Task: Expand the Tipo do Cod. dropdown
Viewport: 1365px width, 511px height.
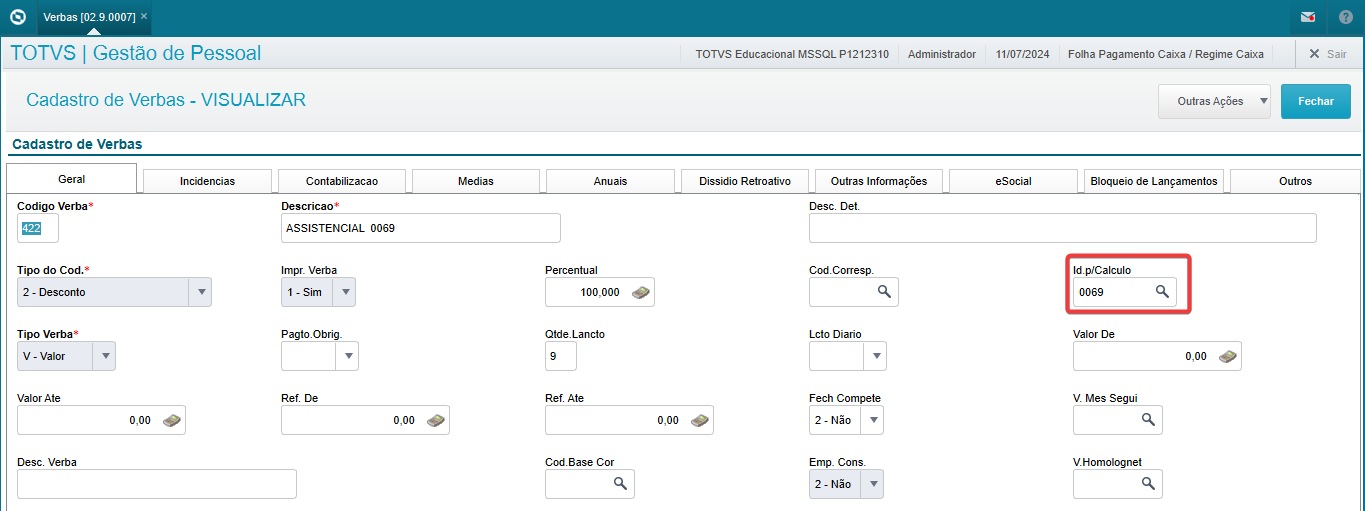Action: point(201,292)
